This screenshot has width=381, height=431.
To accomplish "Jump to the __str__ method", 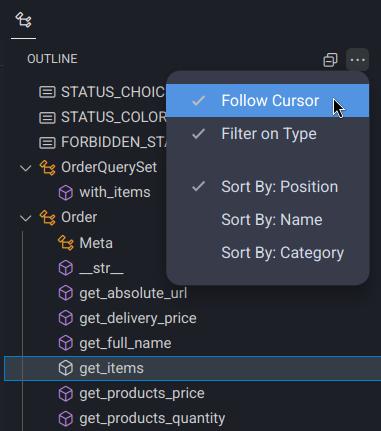I will click(x=101, y=268).
